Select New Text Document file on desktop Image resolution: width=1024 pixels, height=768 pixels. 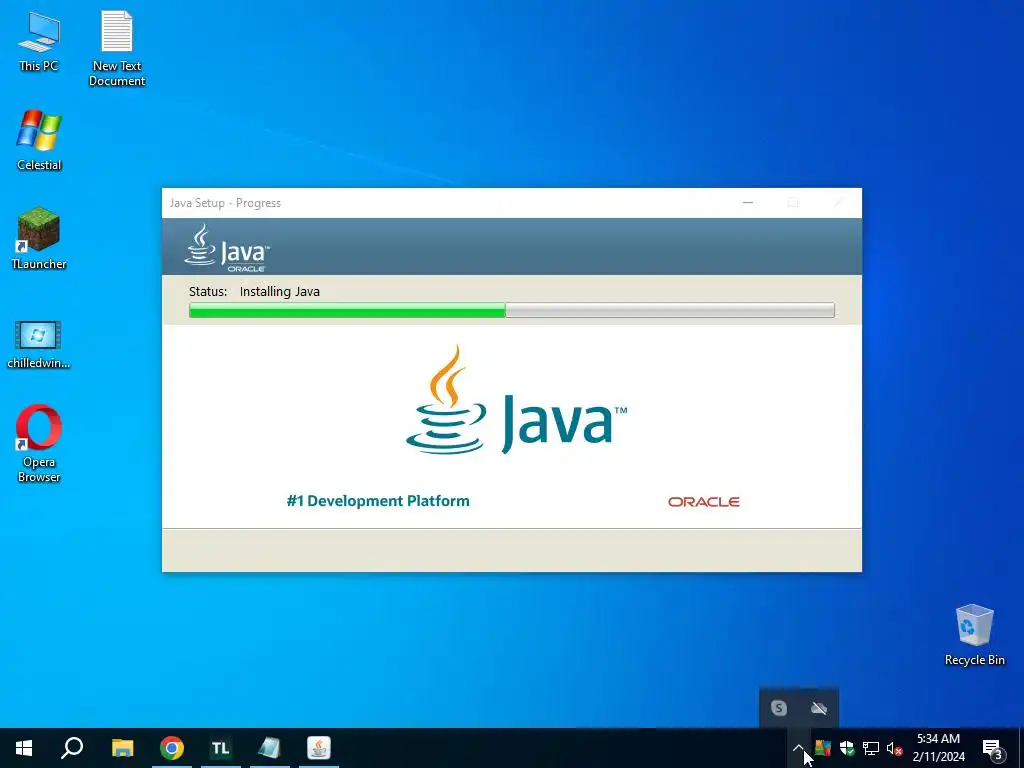click(x=117, y=48)
